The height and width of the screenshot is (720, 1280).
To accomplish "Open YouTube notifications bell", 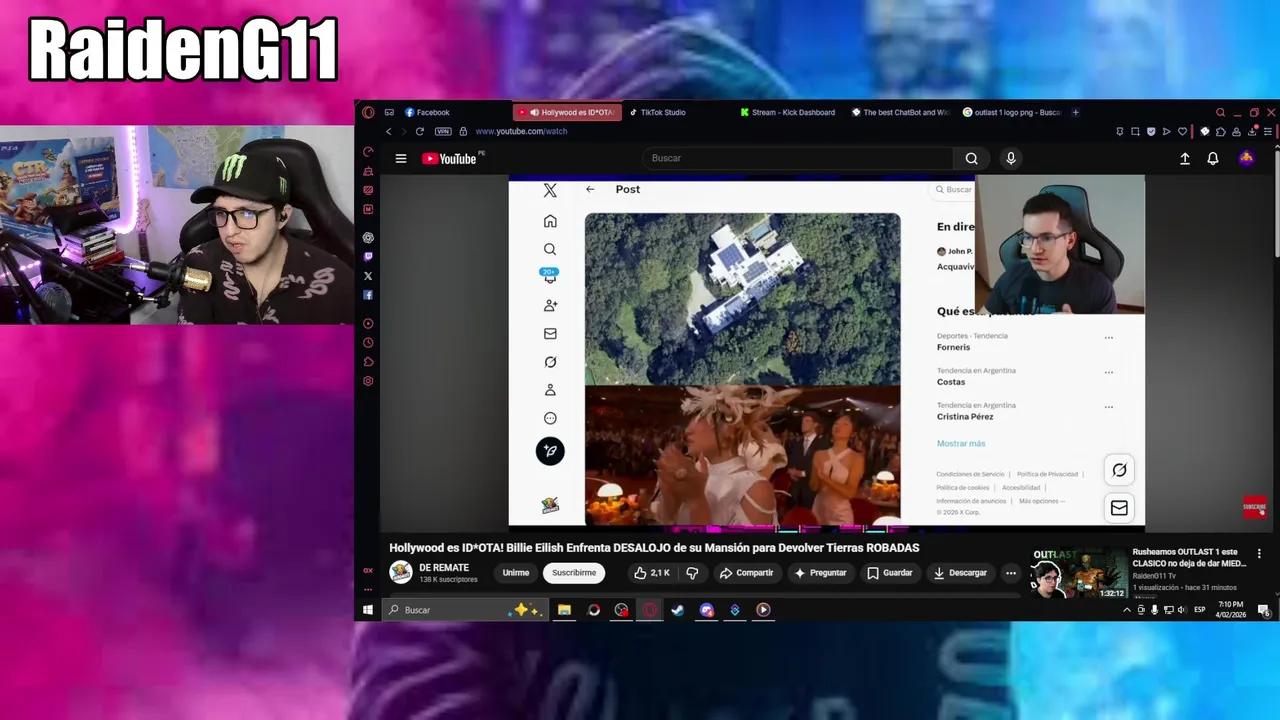I will [1213, 158].
